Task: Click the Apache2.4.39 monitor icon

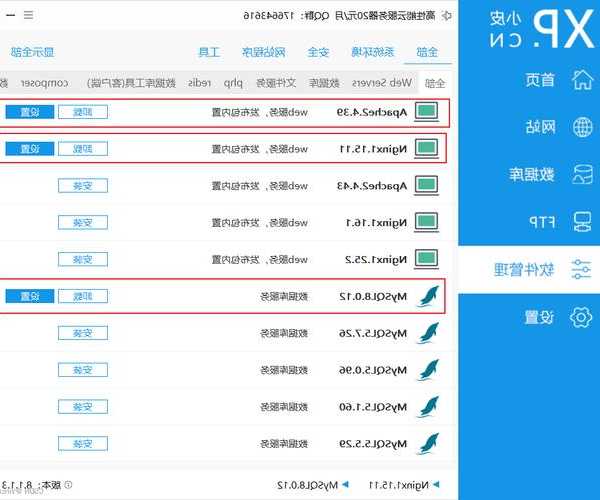Action: pyautogui.click(x=427, y=112)
